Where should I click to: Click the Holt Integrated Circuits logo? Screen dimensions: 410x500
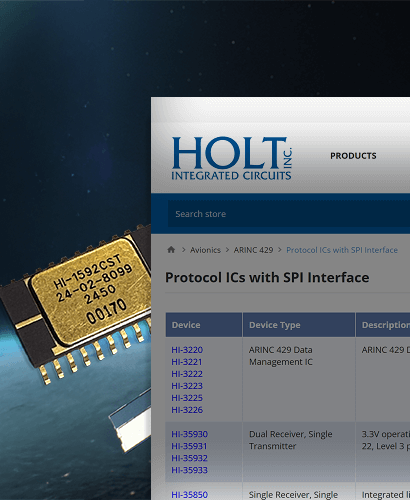click(x=232, y=158)
